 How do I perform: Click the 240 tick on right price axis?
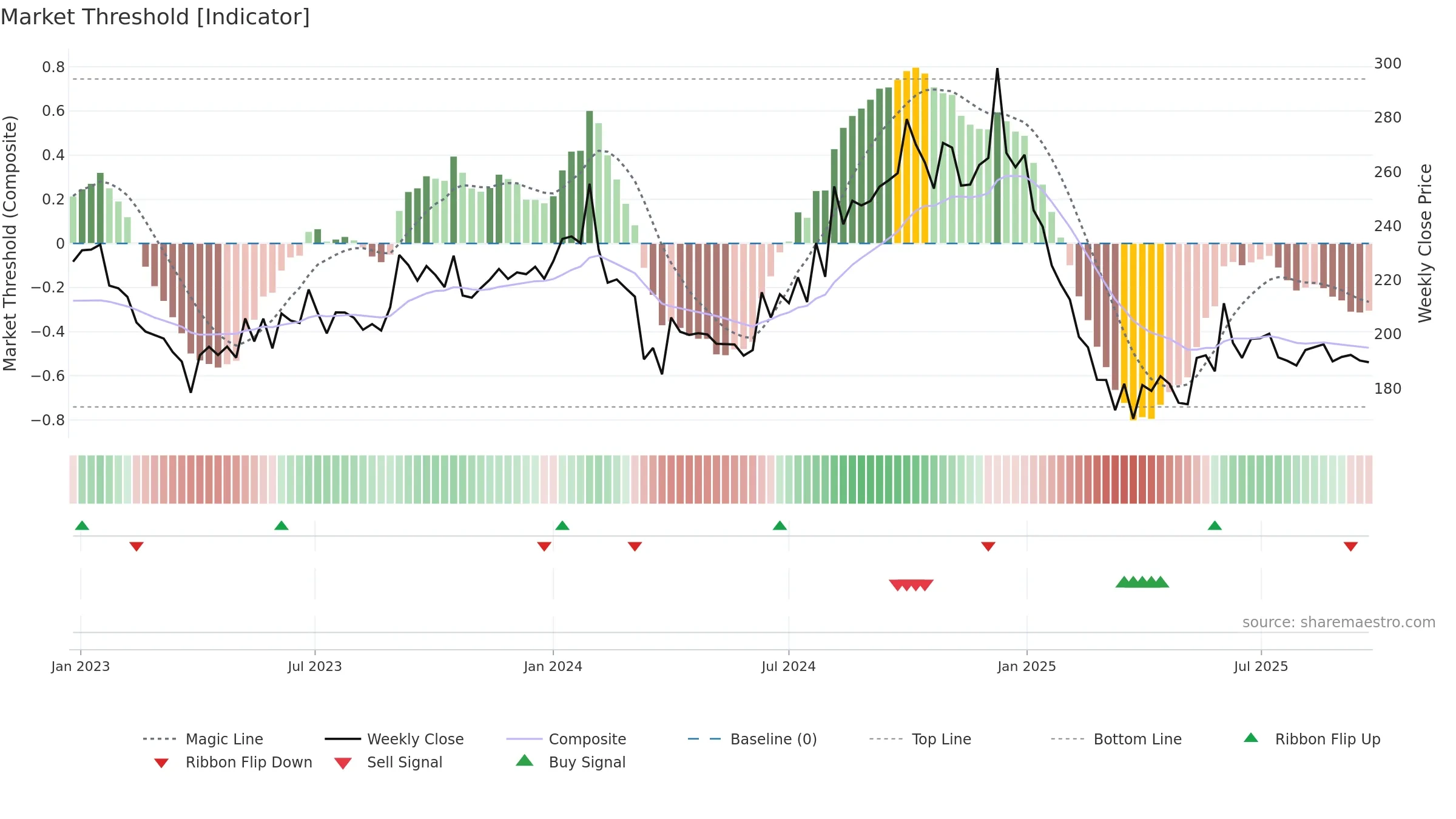click(1388, 226)
